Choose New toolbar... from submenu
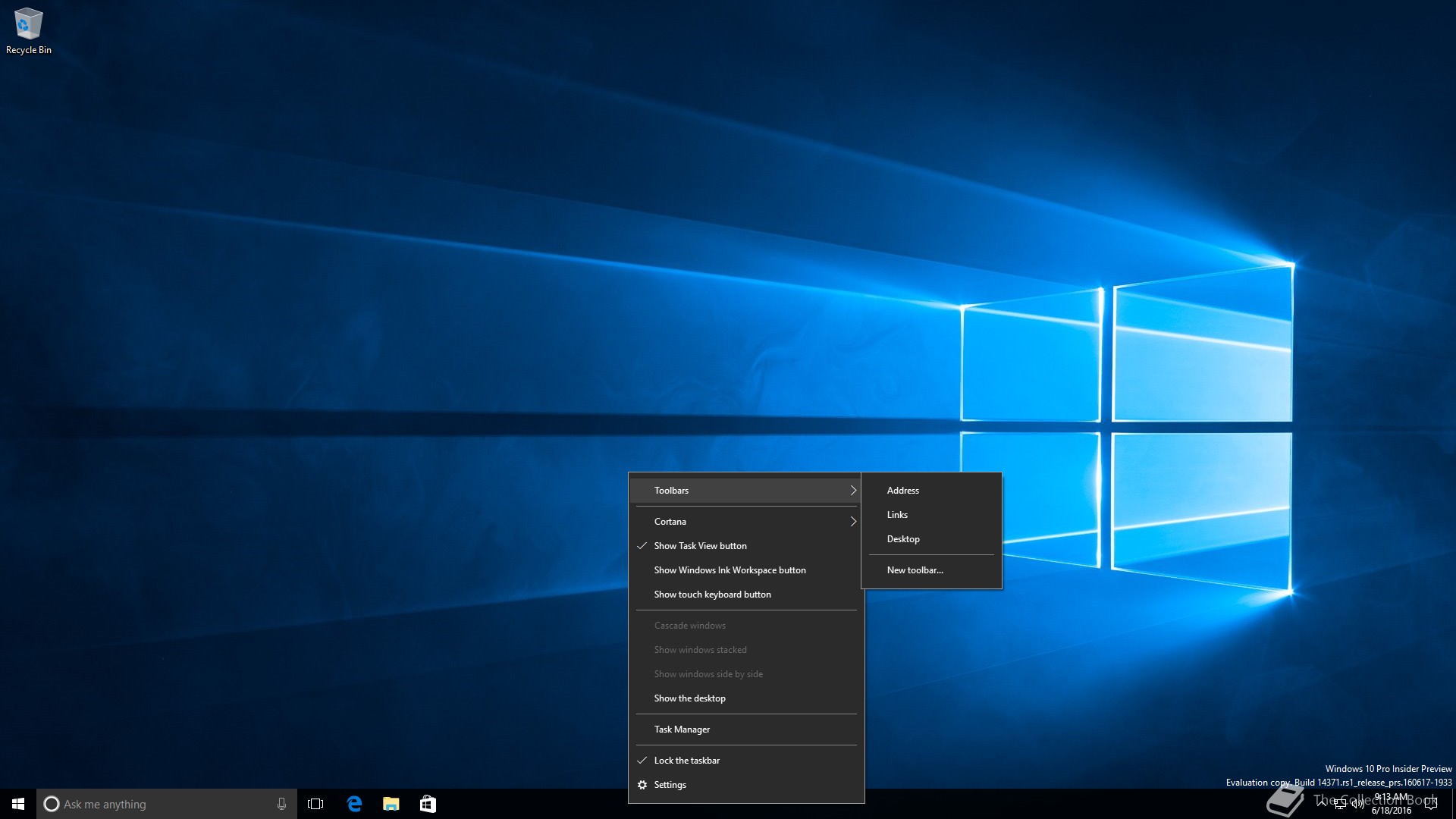This screenshot has height=819, width=1456. coord(931,570)
